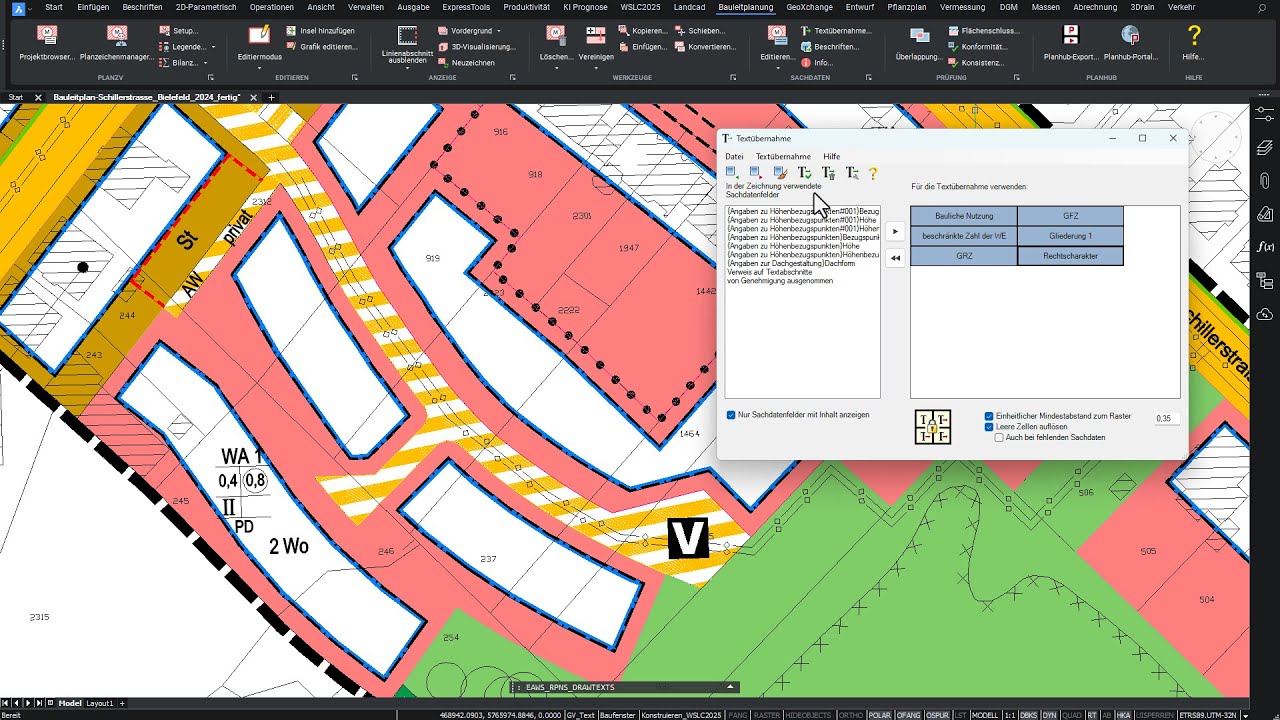This screenshot has height=720, width=1280.
Task: Click Info... in Sachdaten group
Action: pyautogui.click(x=817, y=62)
